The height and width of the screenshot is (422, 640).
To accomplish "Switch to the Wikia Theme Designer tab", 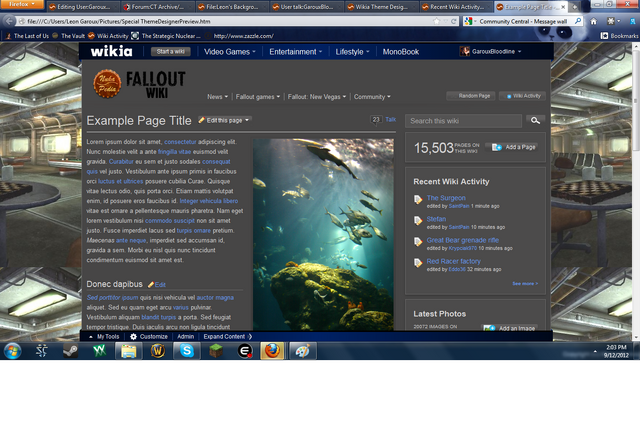I will [381, 7].
